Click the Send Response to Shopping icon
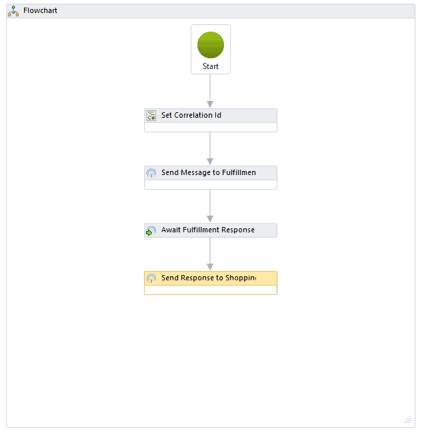The image size is (421, 430). pos(151,278)
